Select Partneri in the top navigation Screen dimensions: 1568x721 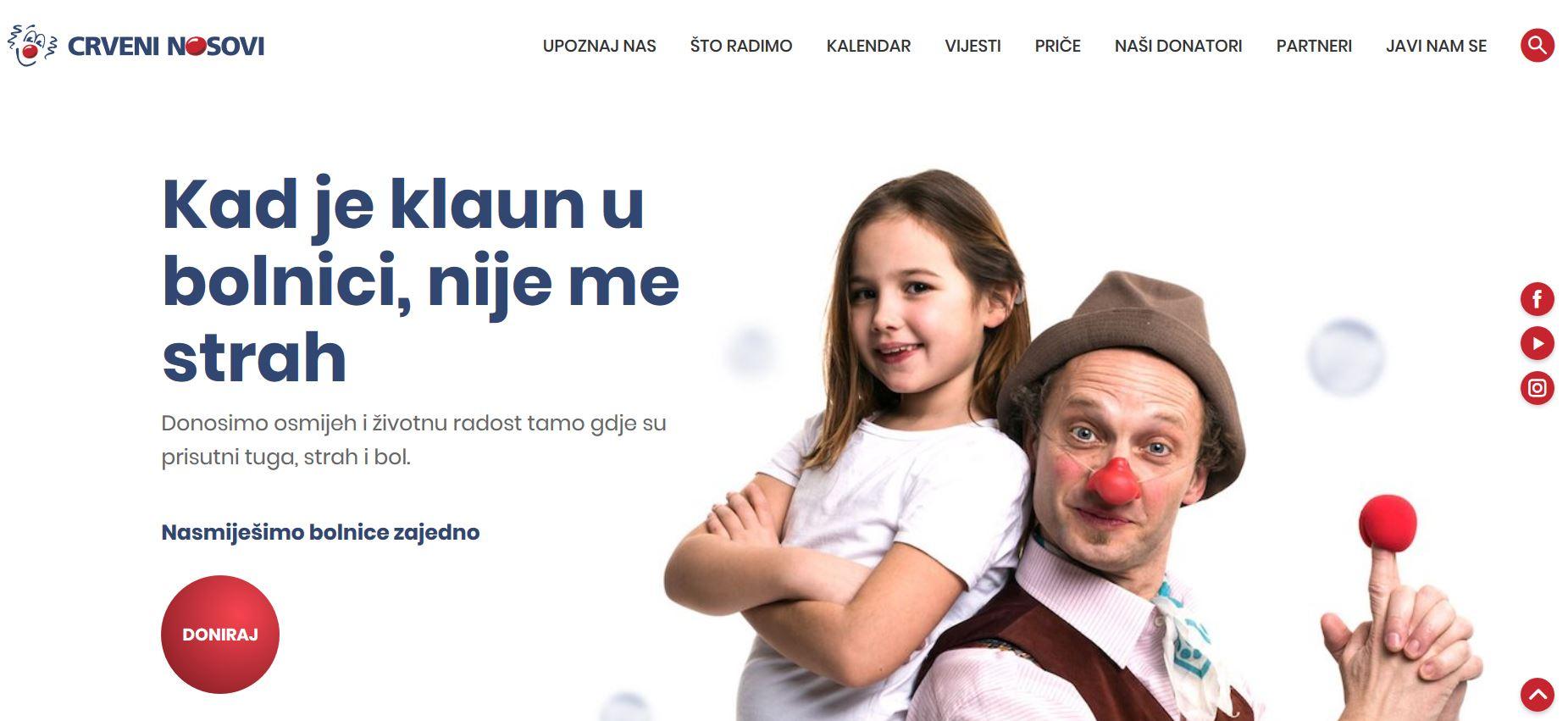pos(1314,46)
